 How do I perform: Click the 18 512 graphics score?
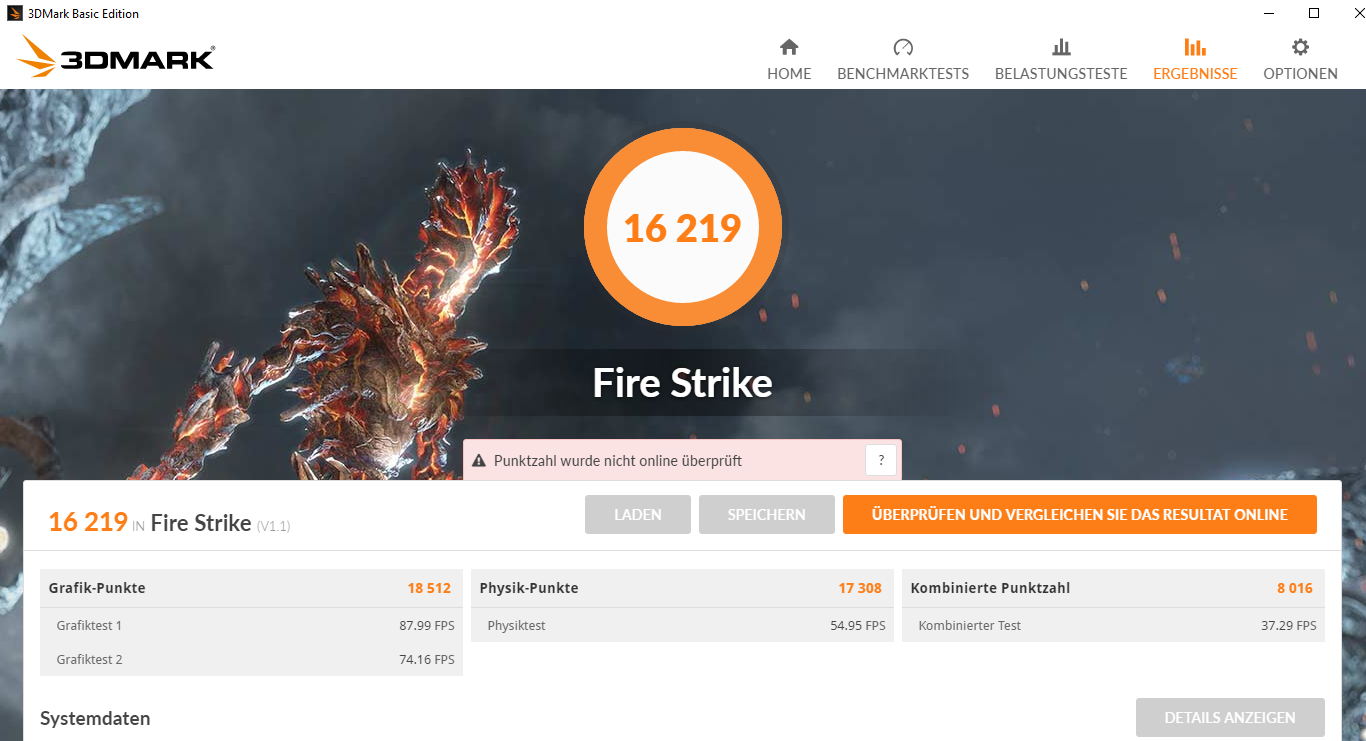coord(429,588)
